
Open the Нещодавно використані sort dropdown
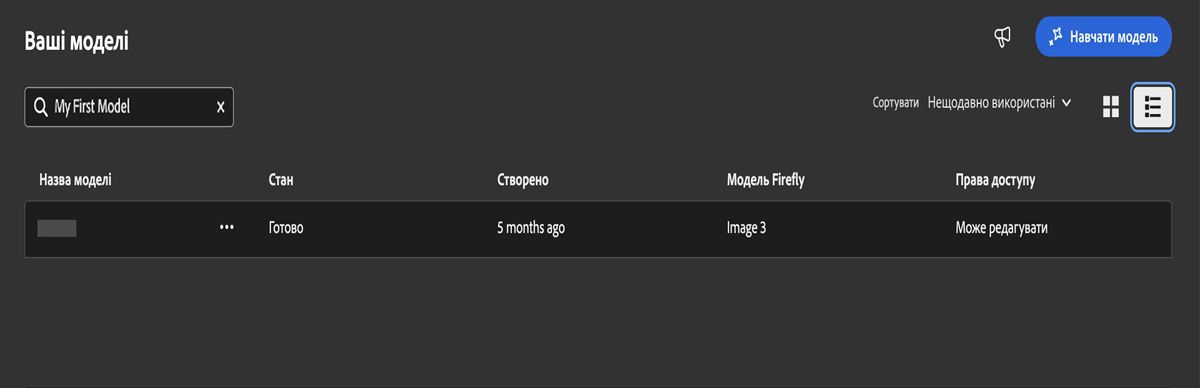coord(999,102)
